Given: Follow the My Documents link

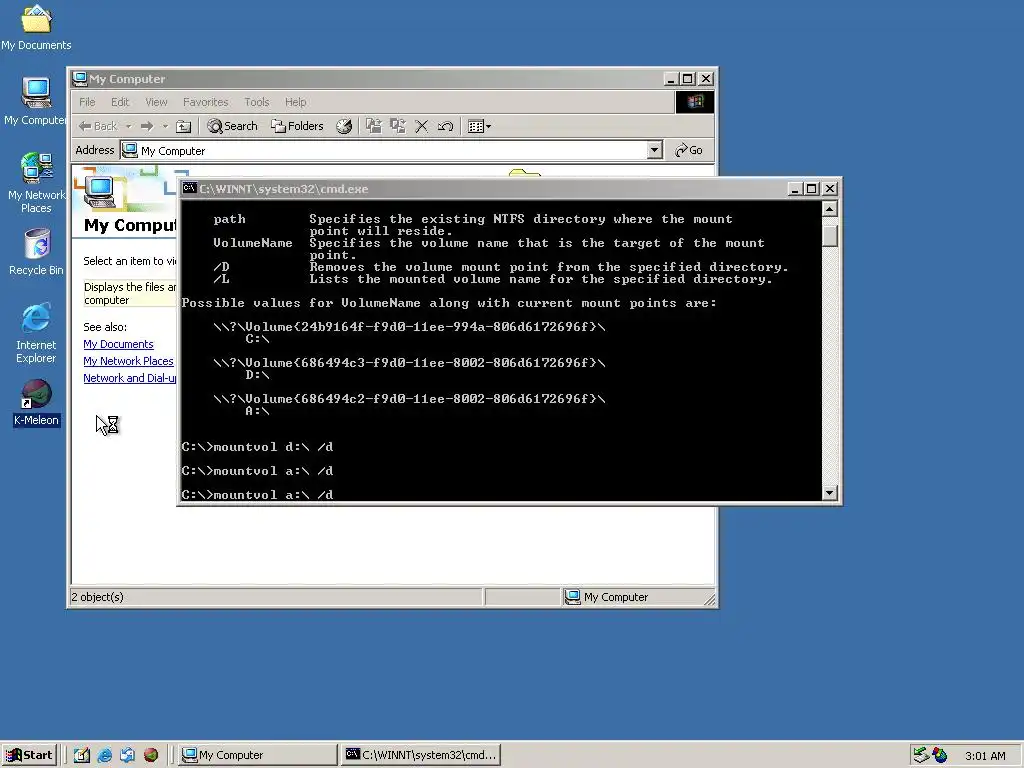Looking at the screenshot, I should pyautogui.click(x=118, y=344).
